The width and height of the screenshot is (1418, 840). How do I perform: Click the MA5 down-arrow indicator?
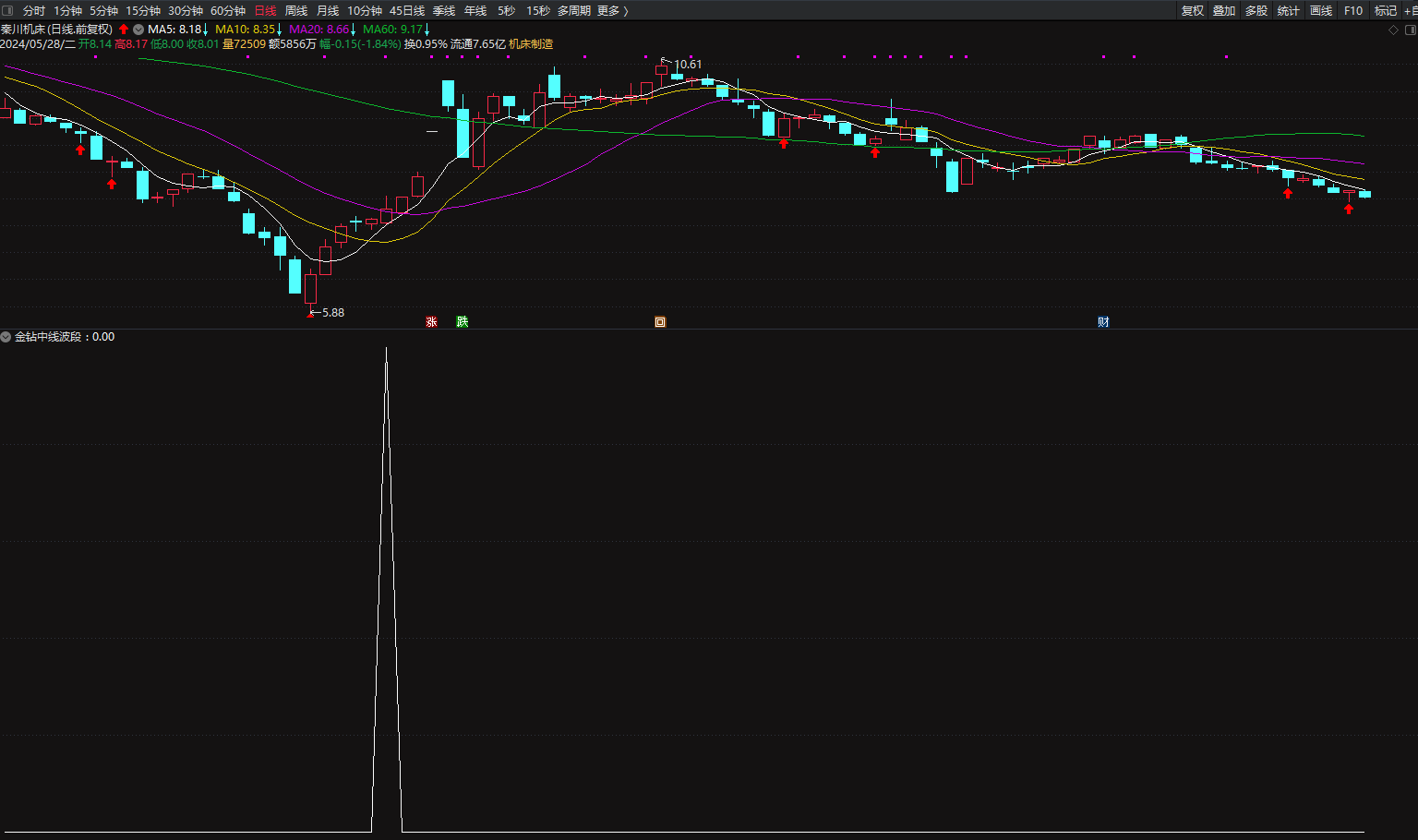click(205, 30)
